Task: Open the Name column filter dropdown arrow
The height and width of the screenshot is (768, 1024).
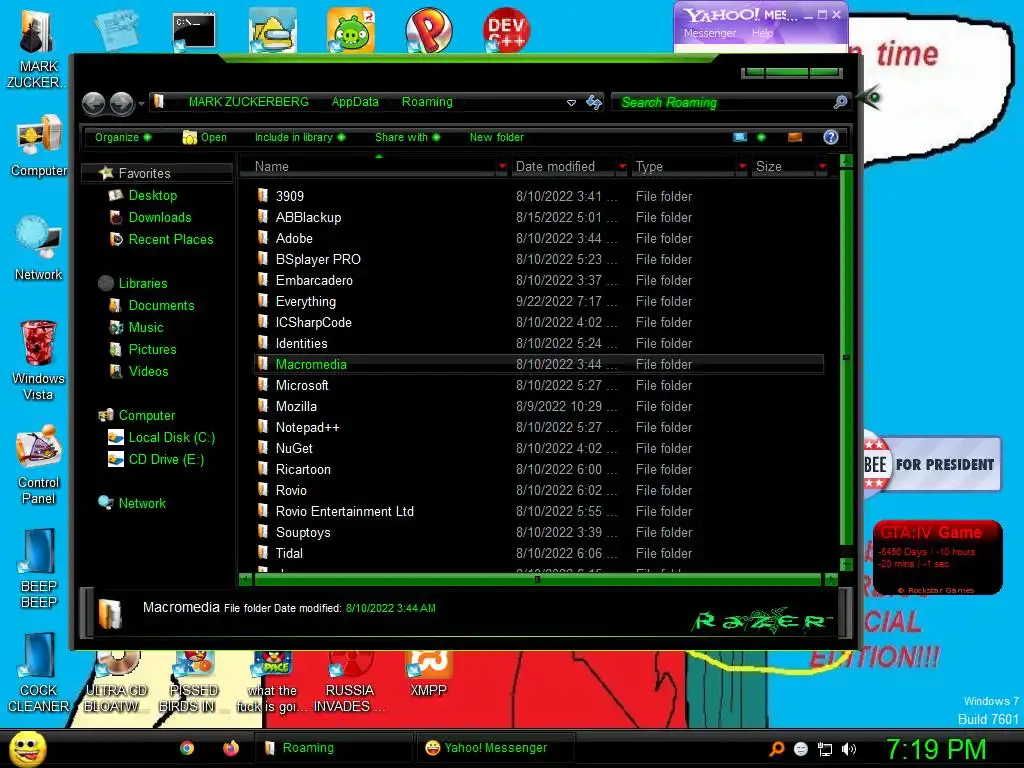Action: (502, 167)
